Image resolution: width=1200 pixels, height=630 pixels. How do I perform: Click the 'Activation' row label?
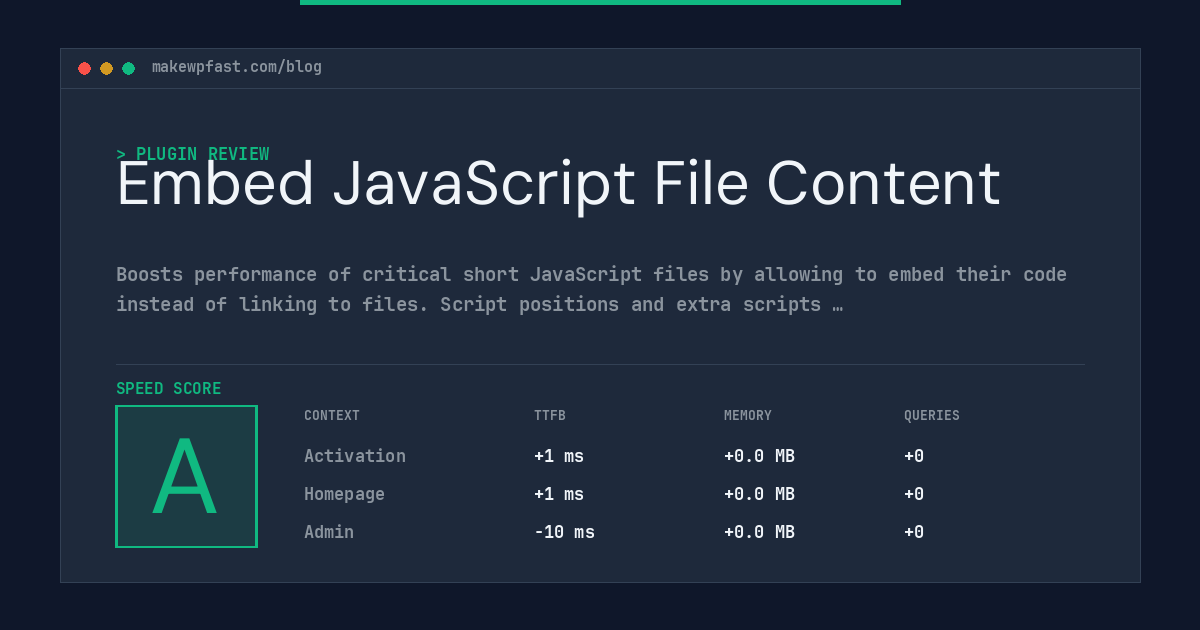(x=355, y=456)
